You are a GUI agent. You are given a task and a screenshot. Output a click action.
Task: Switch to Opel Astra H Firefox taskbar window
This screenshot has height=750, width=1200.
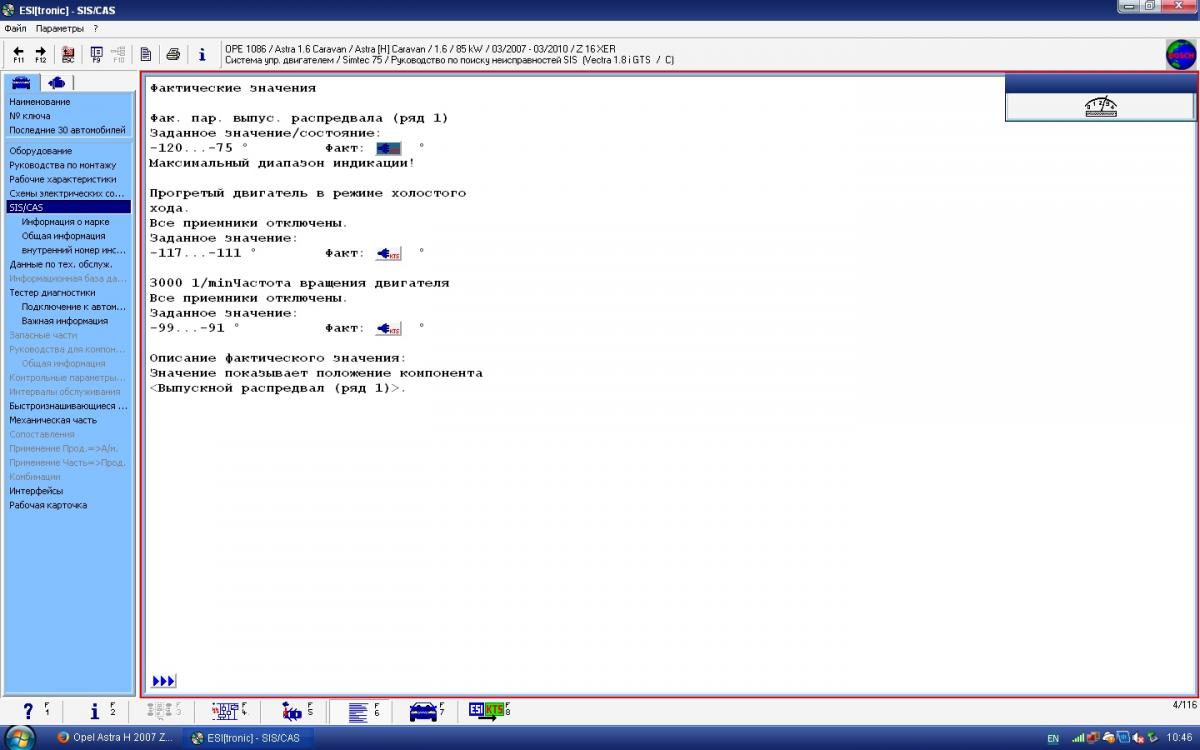point(116,738)
